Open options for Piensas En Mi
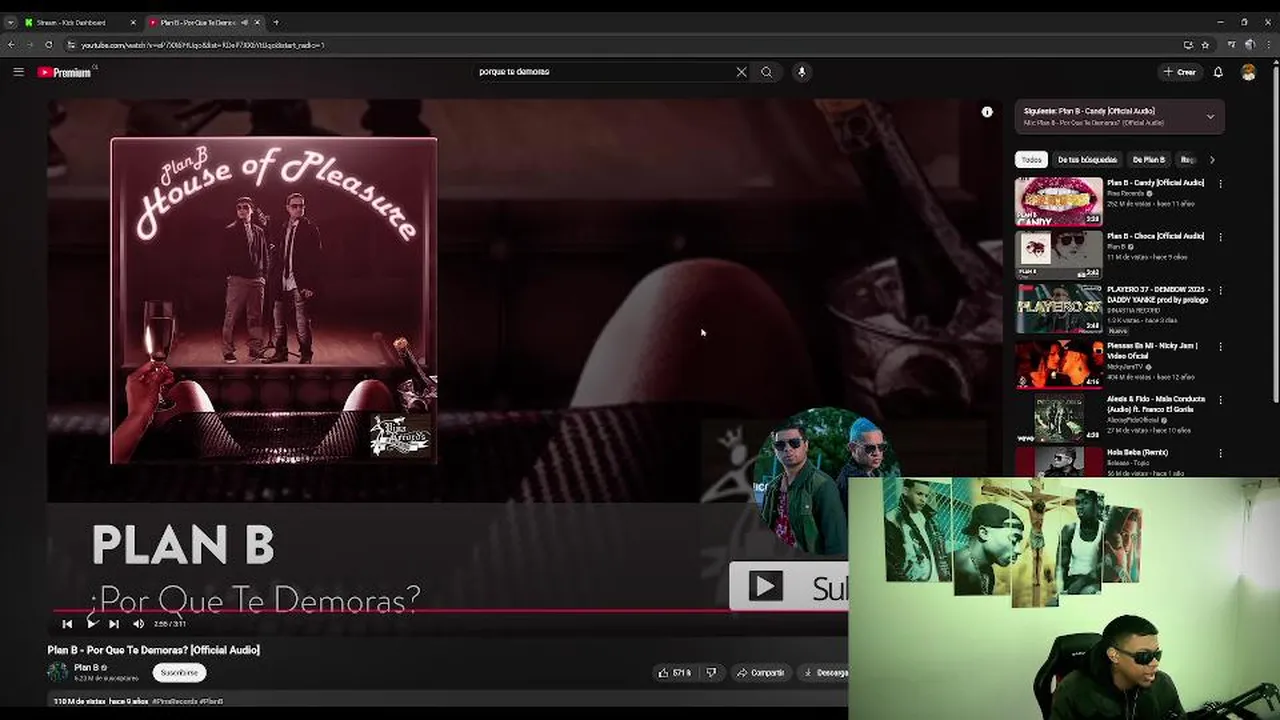 tap(1220, 347)
